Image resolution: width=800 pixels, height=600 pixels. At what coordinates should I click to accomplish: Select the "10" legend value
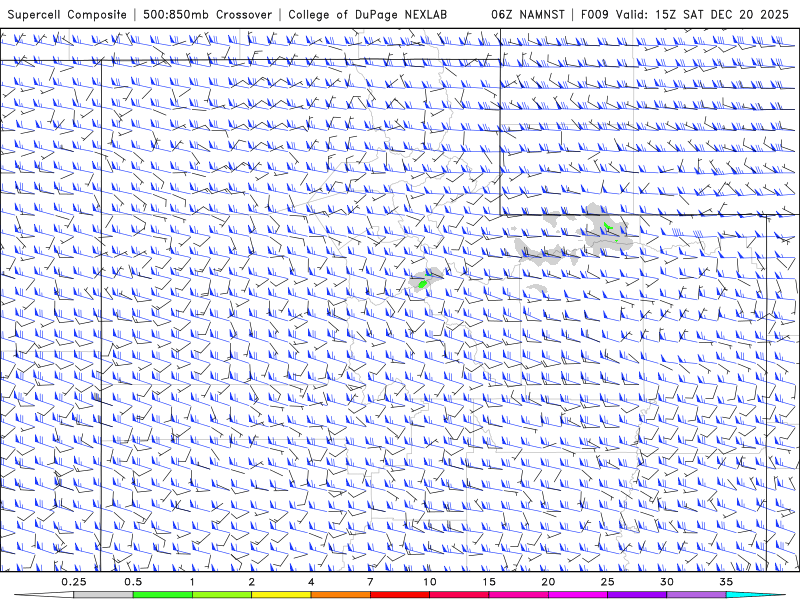coord(430,582)
